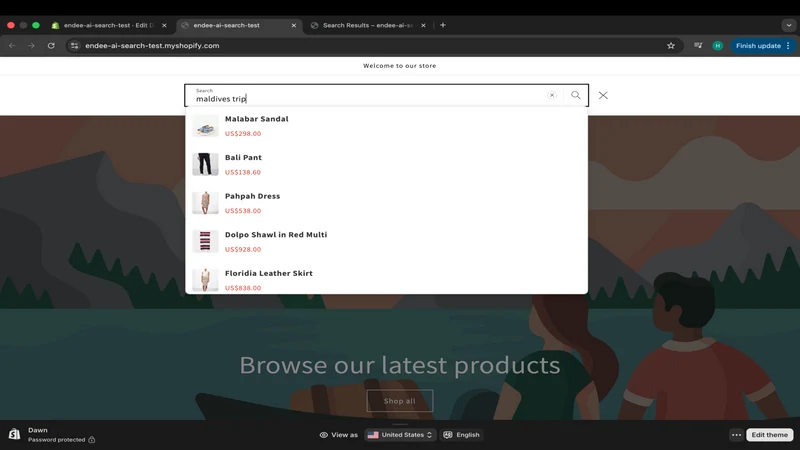Click the US$538.00 price text
Screen dimensions: 800x450
243,211
